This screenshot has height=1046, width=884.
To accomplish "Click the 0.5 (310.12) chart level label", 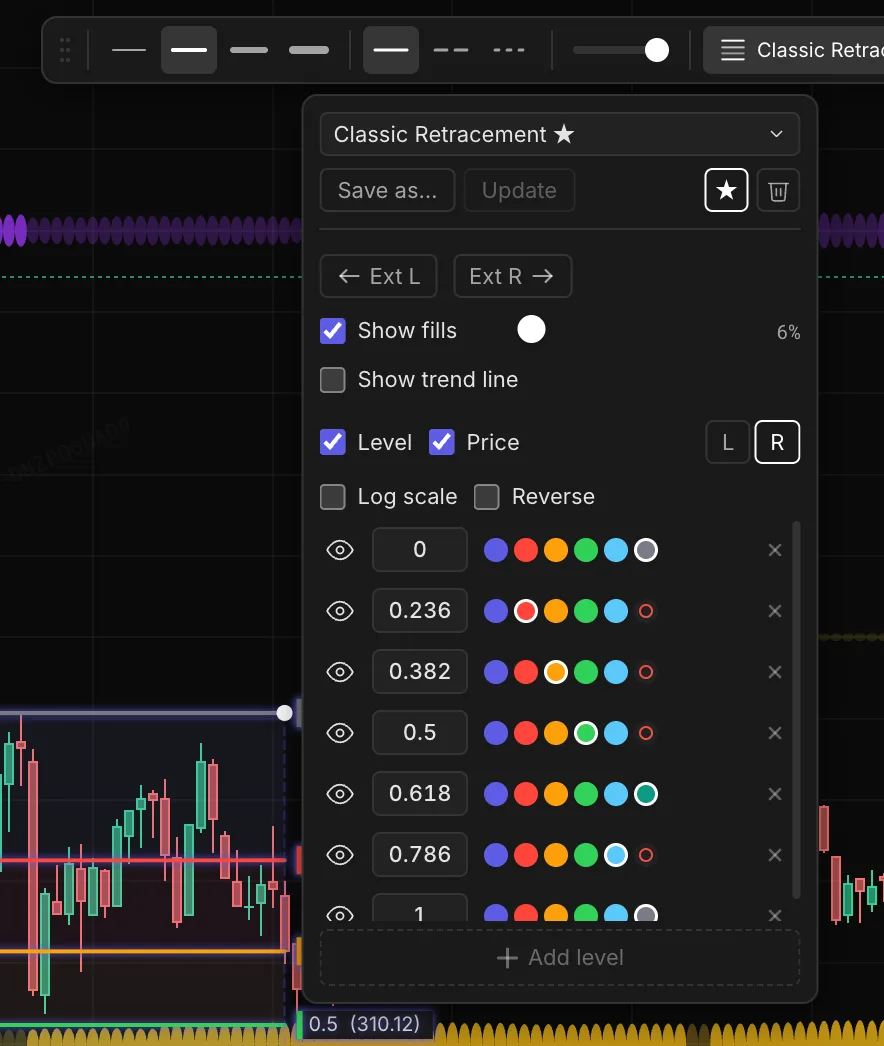I will pyautogui.click(x=365, y=1024).
